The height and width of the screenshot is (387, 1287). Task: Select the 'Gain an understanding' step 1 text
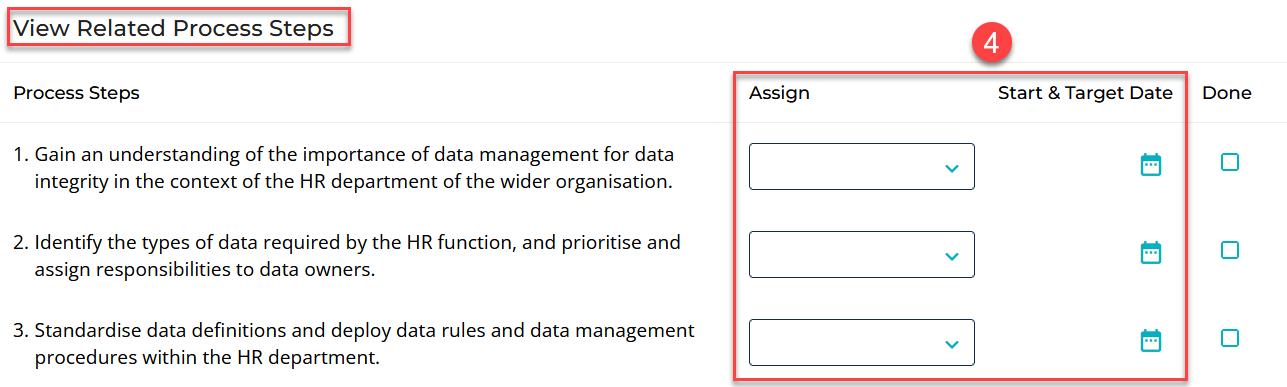click(x=344, y=166)
